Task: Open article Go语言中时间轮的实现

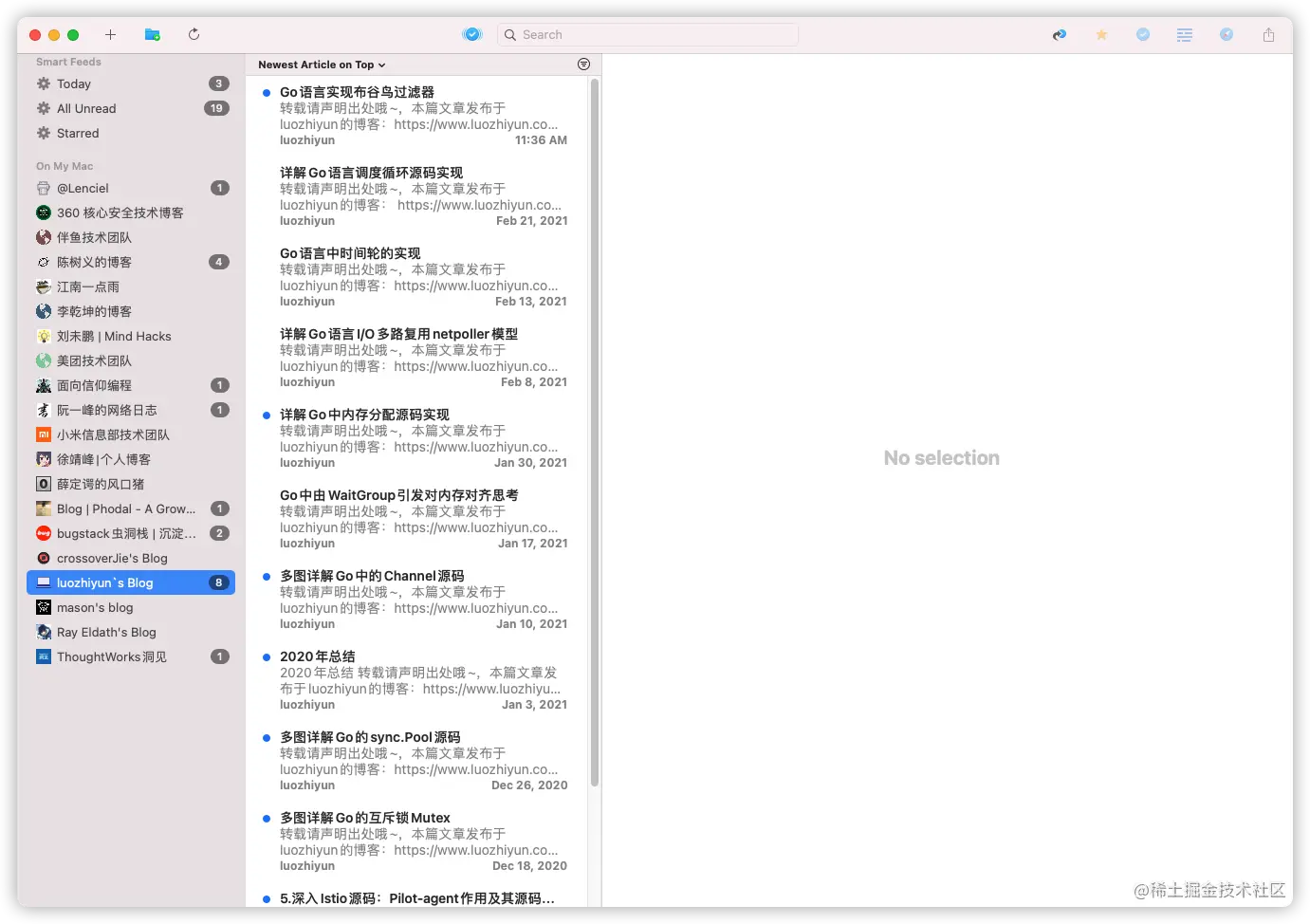Action: [416, 277]
